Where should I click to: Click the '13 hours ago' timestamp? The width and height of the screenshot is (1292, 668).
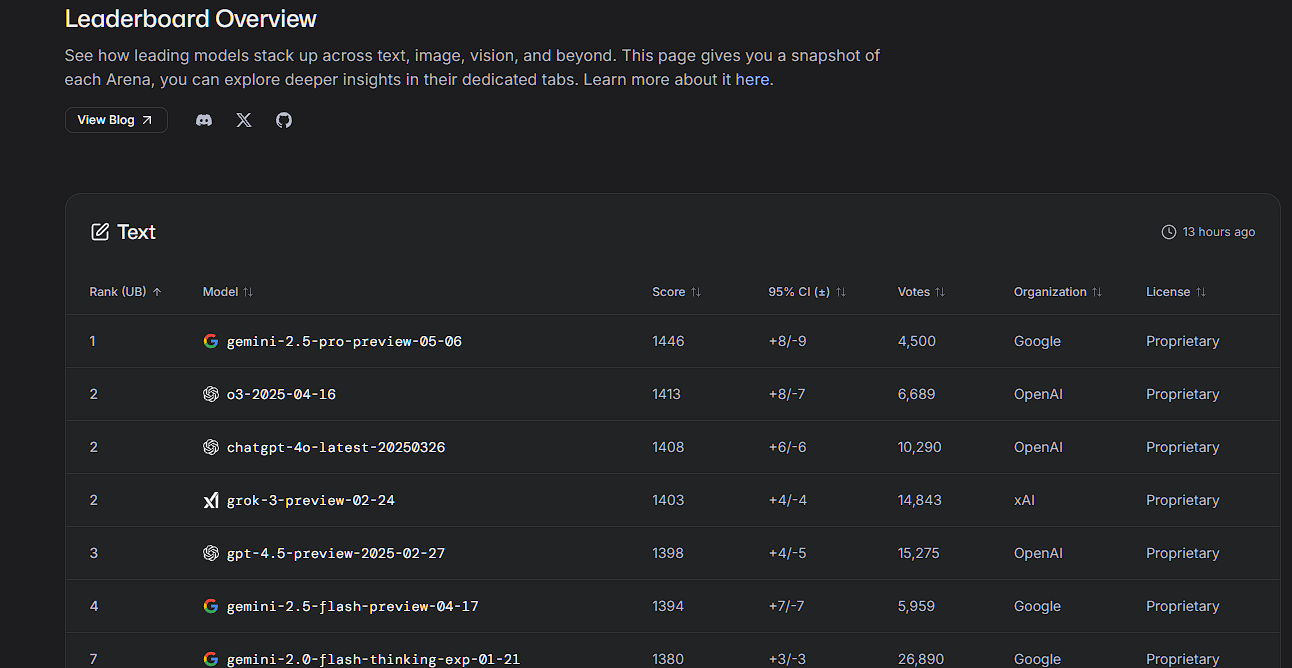(1219, 232)
